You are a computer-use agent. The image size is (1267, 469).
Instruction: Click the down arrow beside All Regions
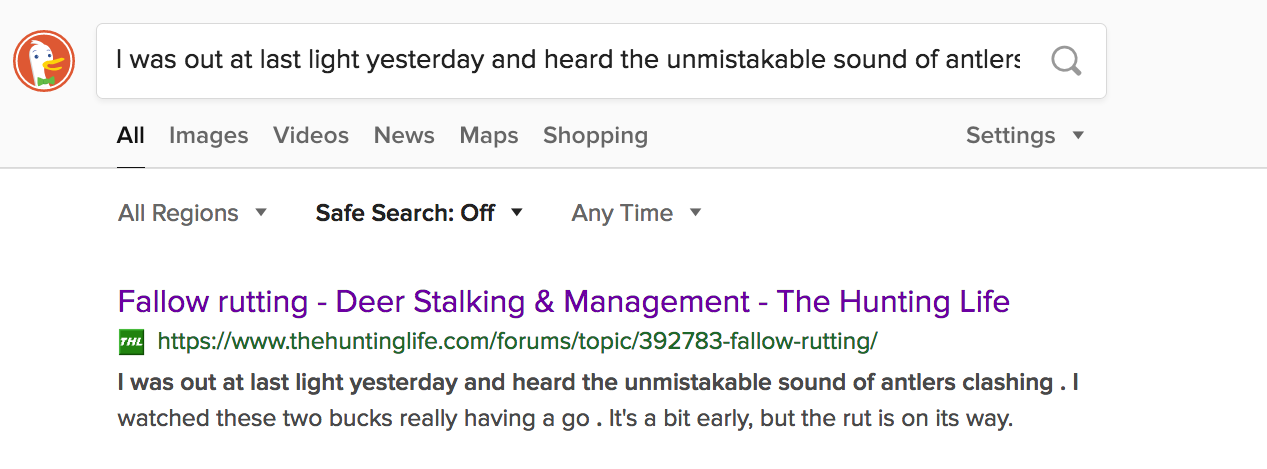(261, 213)
